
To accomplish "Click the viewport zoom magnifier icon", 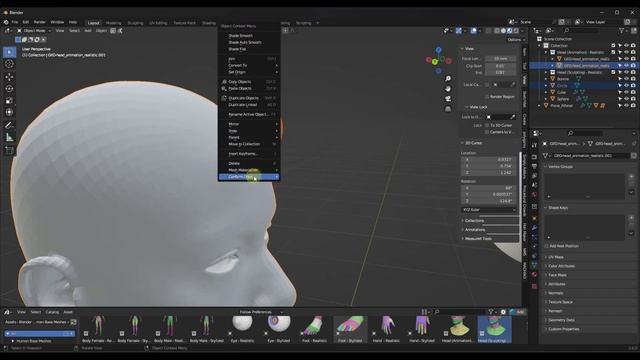I will [448, 79].
